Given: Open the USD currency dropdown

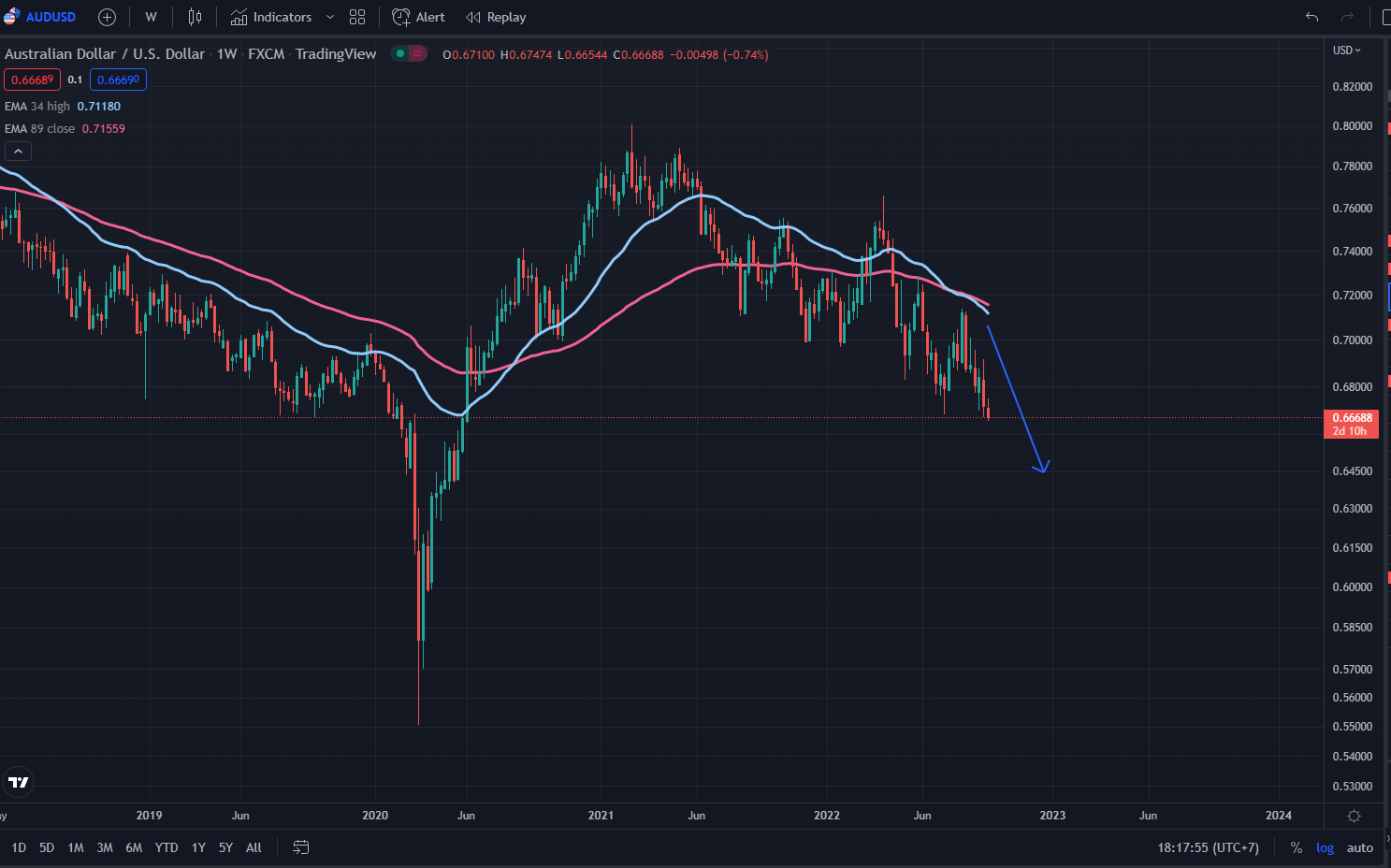Looking at the screenshot, I should (1347, 51).
